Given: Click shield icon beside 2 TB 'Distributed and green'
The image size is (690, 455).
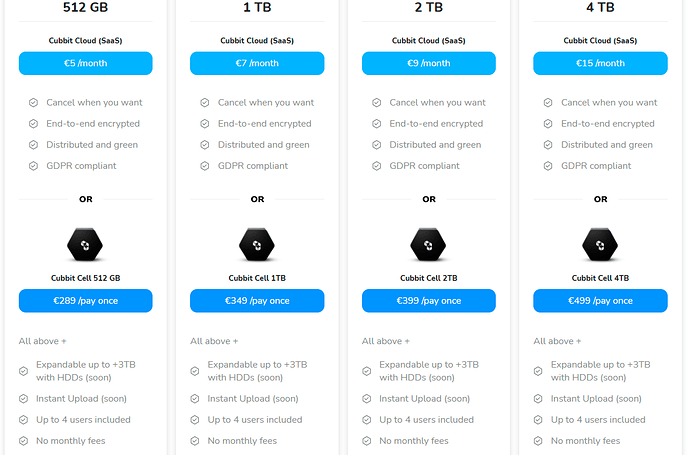Looking at the screenshot, I should (x=376, y=145).
